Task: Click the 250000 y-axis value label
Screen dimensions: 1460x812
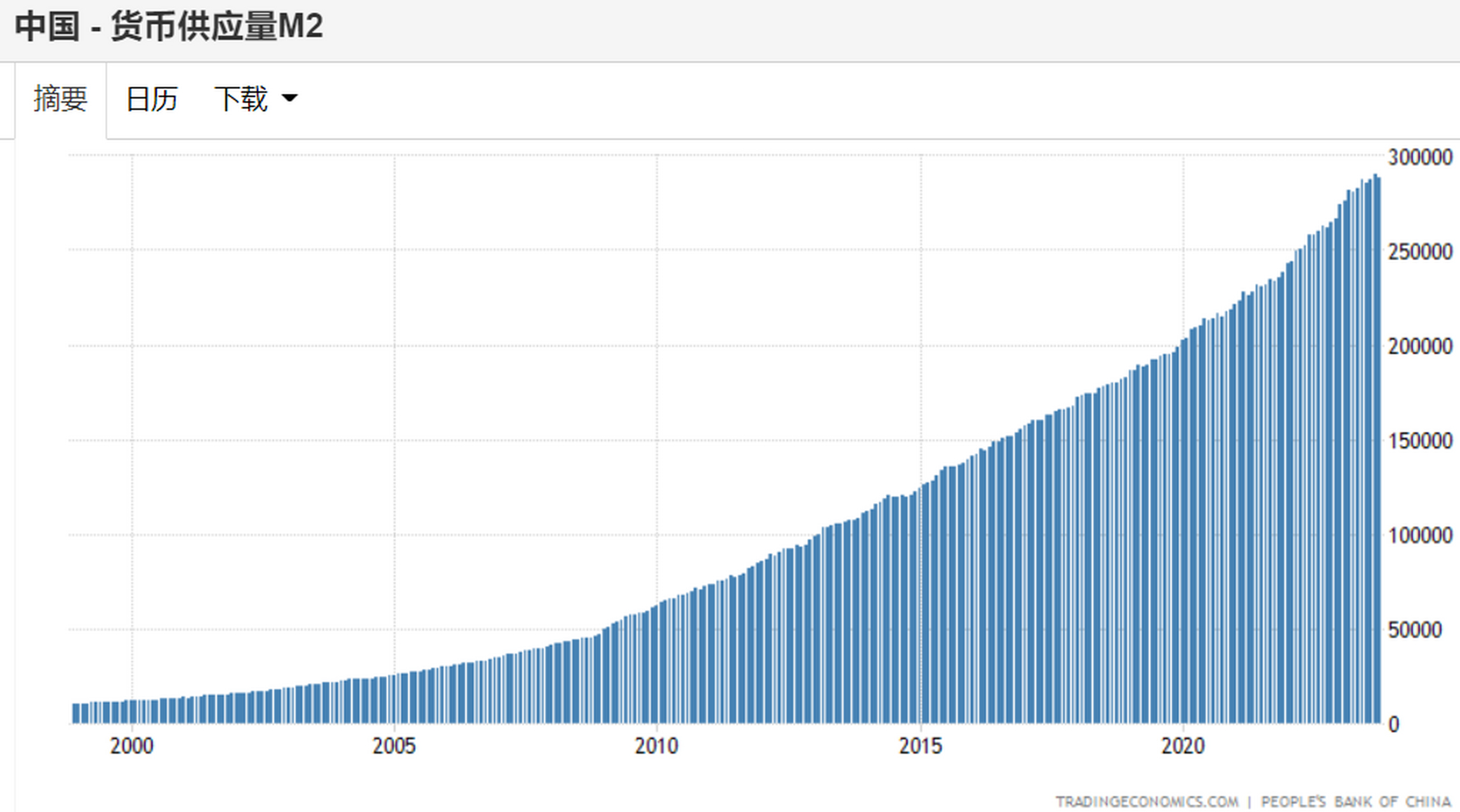Action: pyautogui.click(x=1420, y=252)
